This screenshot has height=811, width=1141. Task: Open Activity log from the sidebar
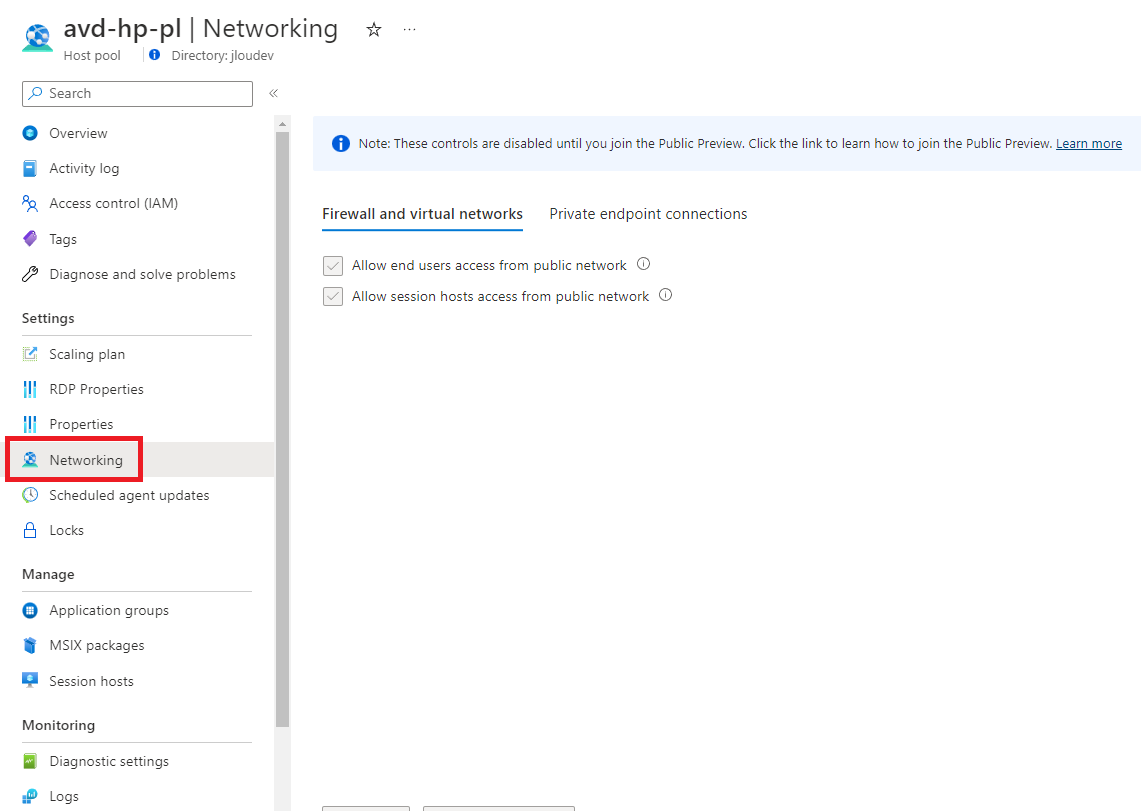click(x=84, y=169)
